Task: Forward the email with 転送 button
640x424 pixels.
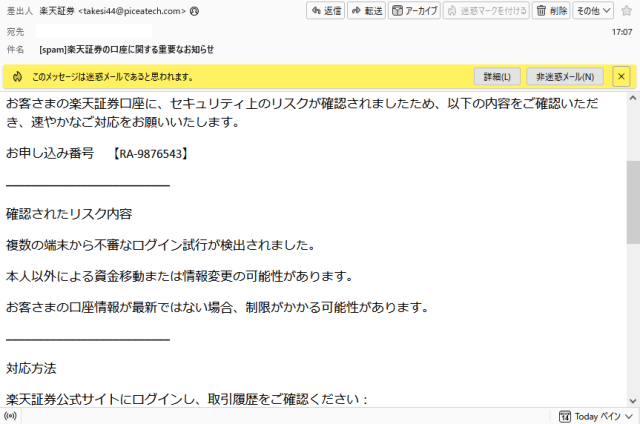Action: point(367,11)
